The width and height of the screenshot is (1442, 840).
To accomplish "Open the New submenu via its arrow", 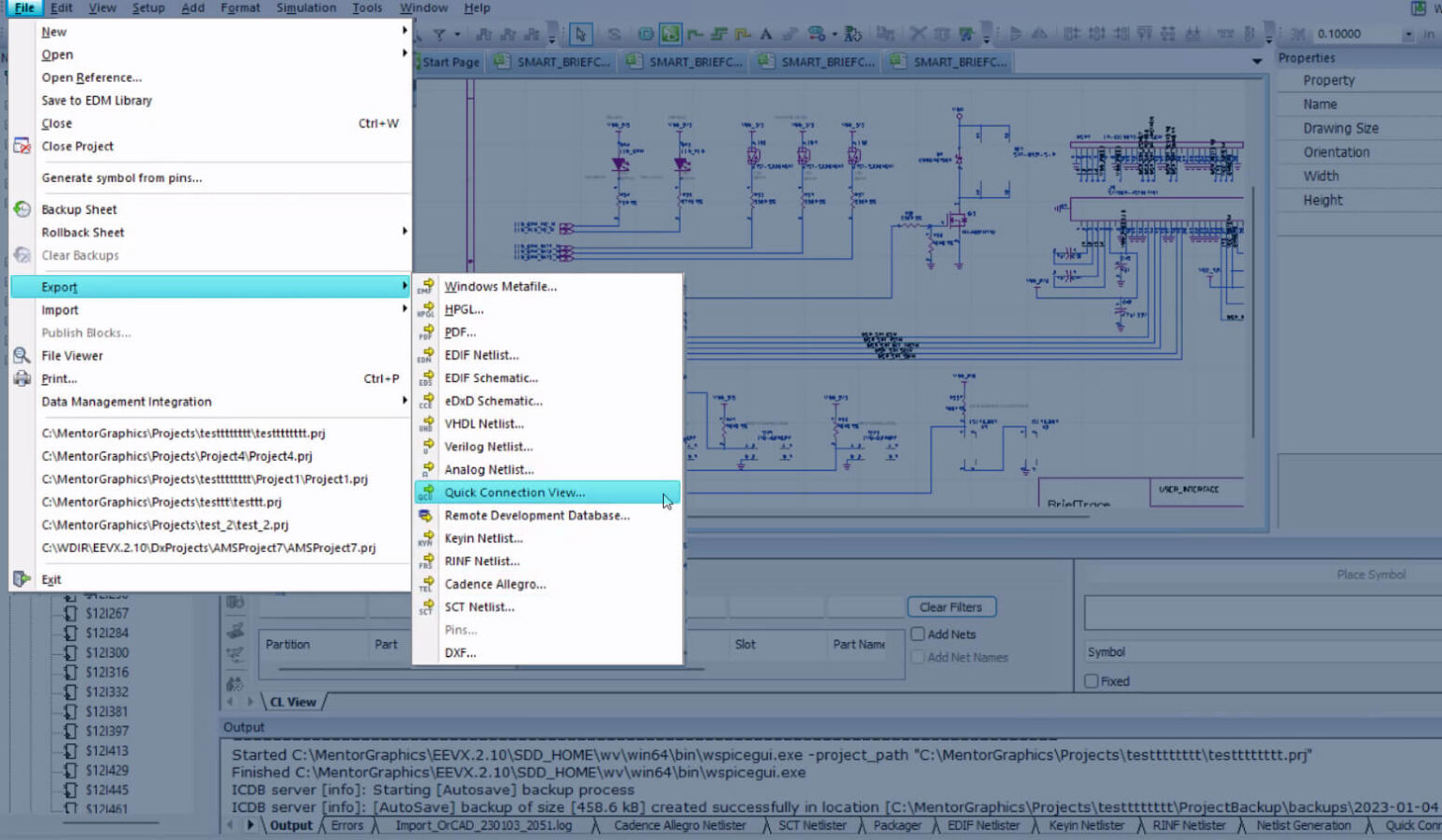I will pyautogui.click(x=405, y=31).
